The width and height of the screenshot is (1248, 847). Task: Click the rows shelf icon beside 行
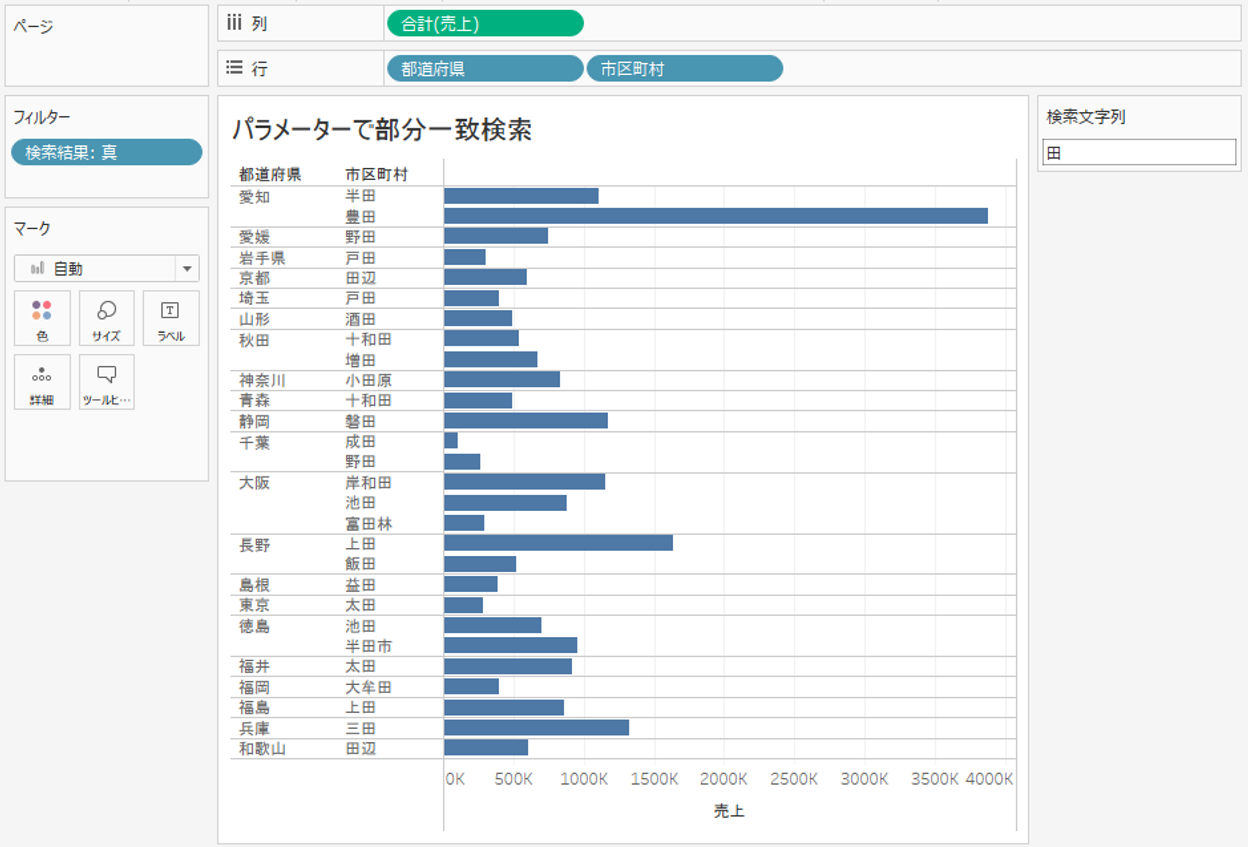235,68
